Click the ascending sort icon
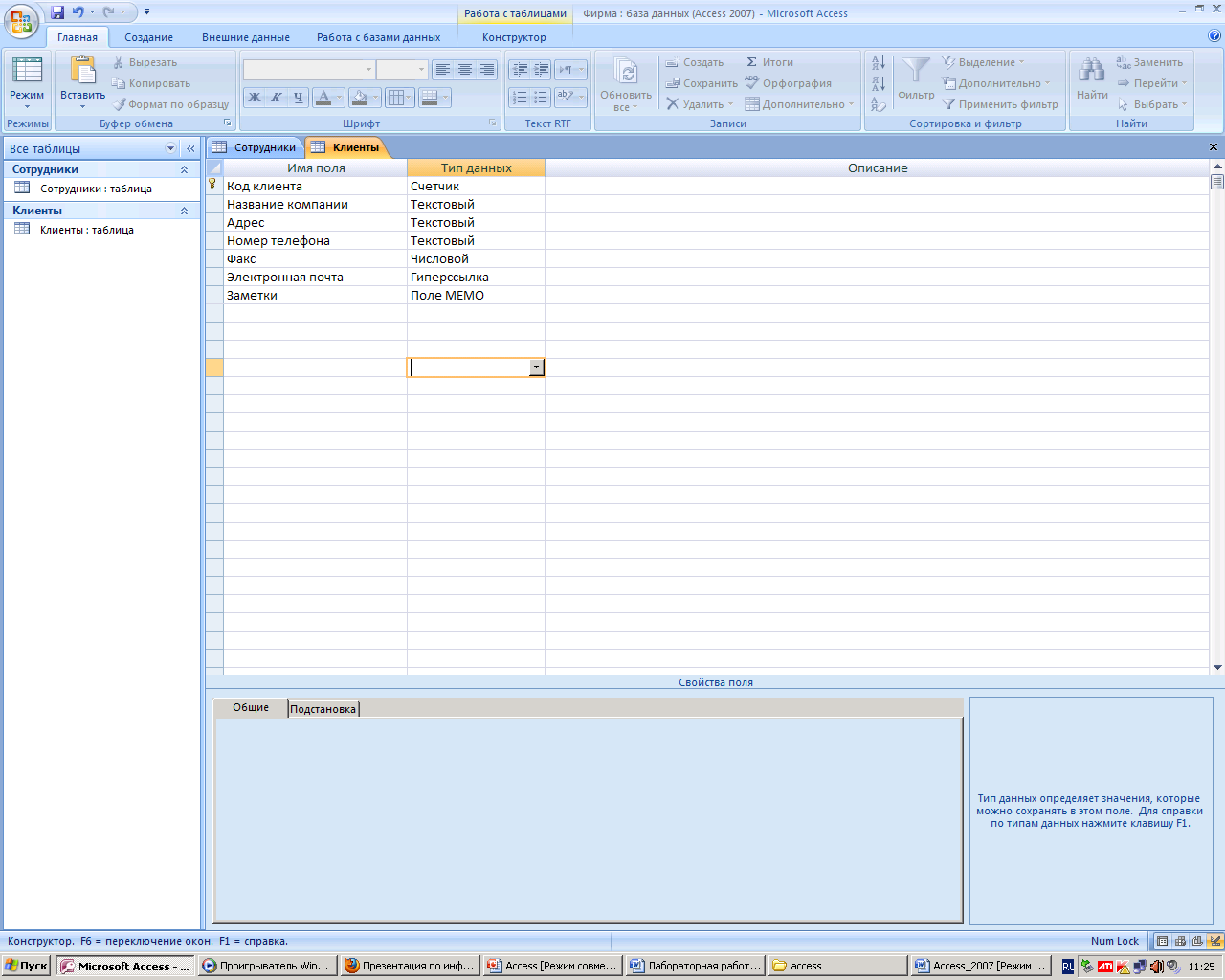This screenshot has width=1225, height=980. (879, 62)
